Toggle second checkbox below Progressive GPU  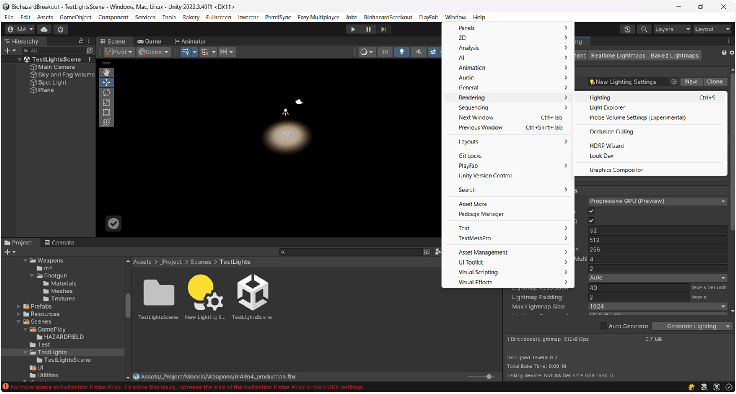coord(591,221)
